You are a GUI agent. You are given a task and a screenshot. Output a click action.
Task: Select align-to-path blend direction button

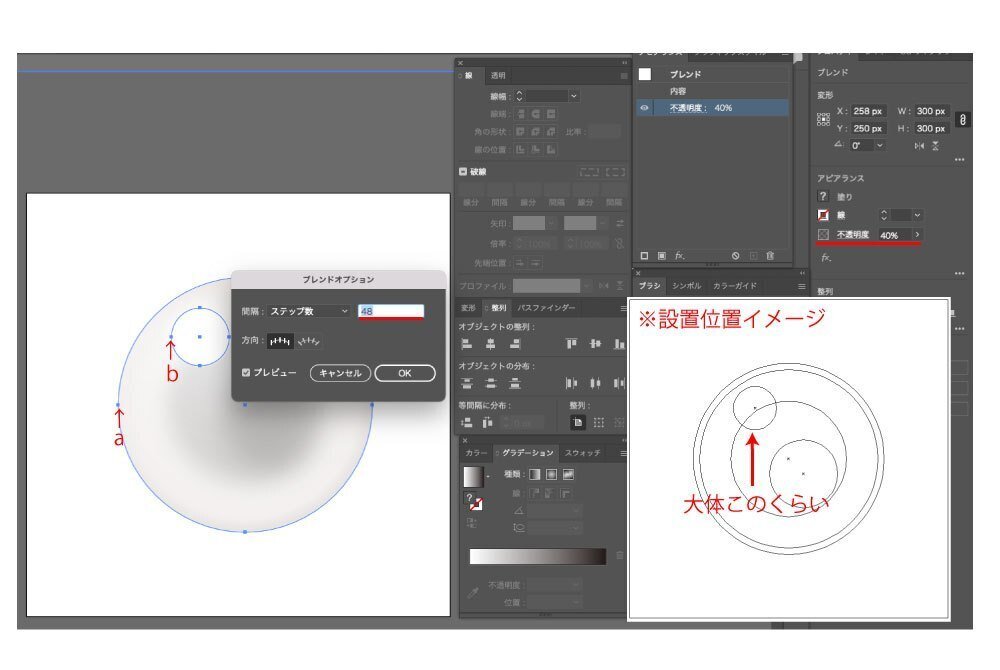pyautogui.click(x=309, y=341)
